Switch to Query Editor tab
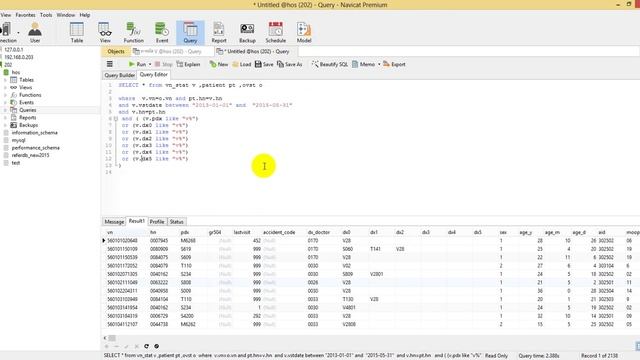640x360 pixels. pyautogui.click(x=153, y=75)
